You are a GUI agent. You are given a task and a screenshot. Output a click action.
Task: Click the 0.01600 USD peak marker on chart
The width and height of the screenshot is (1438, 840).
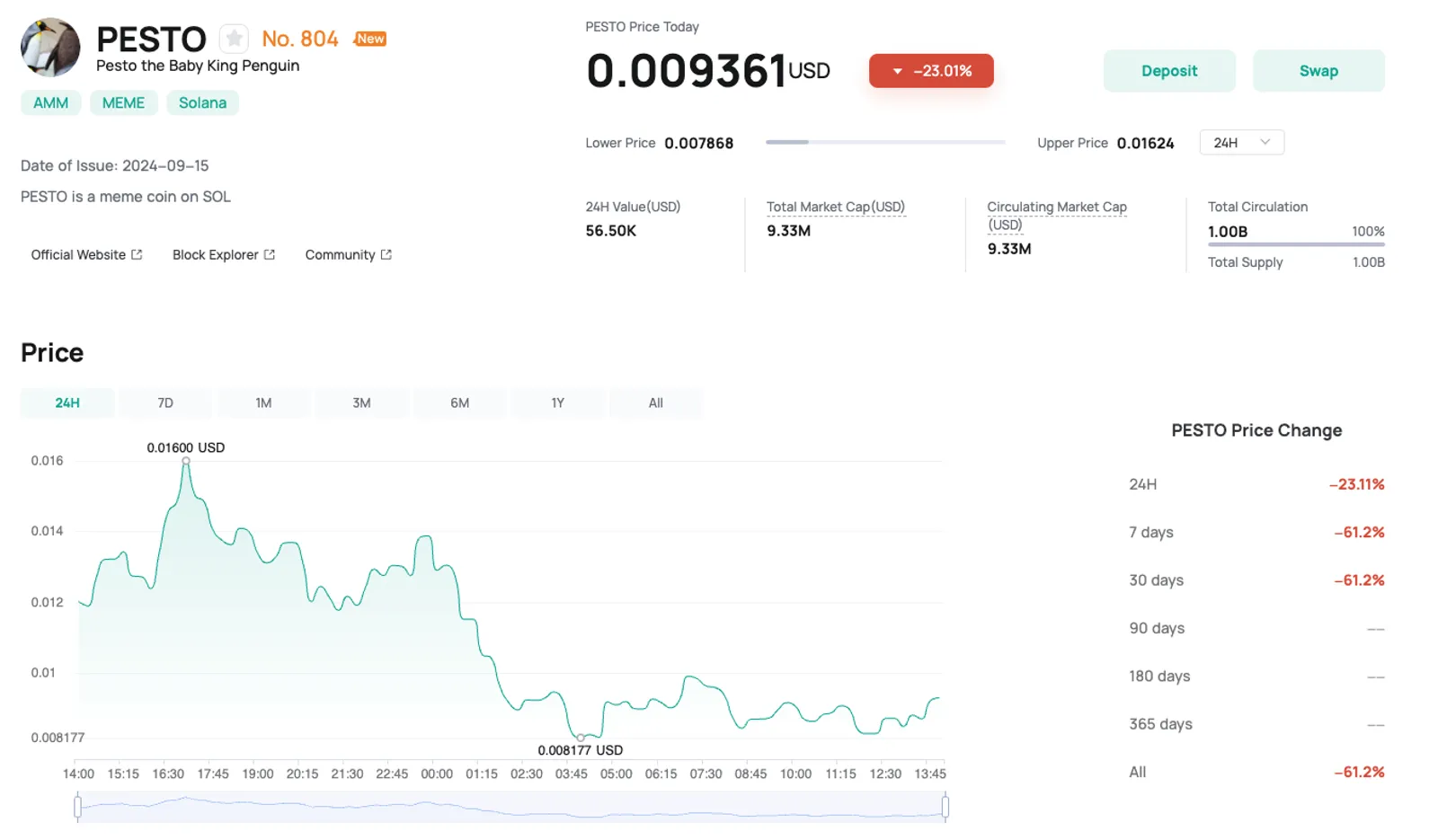pos(186,461)
